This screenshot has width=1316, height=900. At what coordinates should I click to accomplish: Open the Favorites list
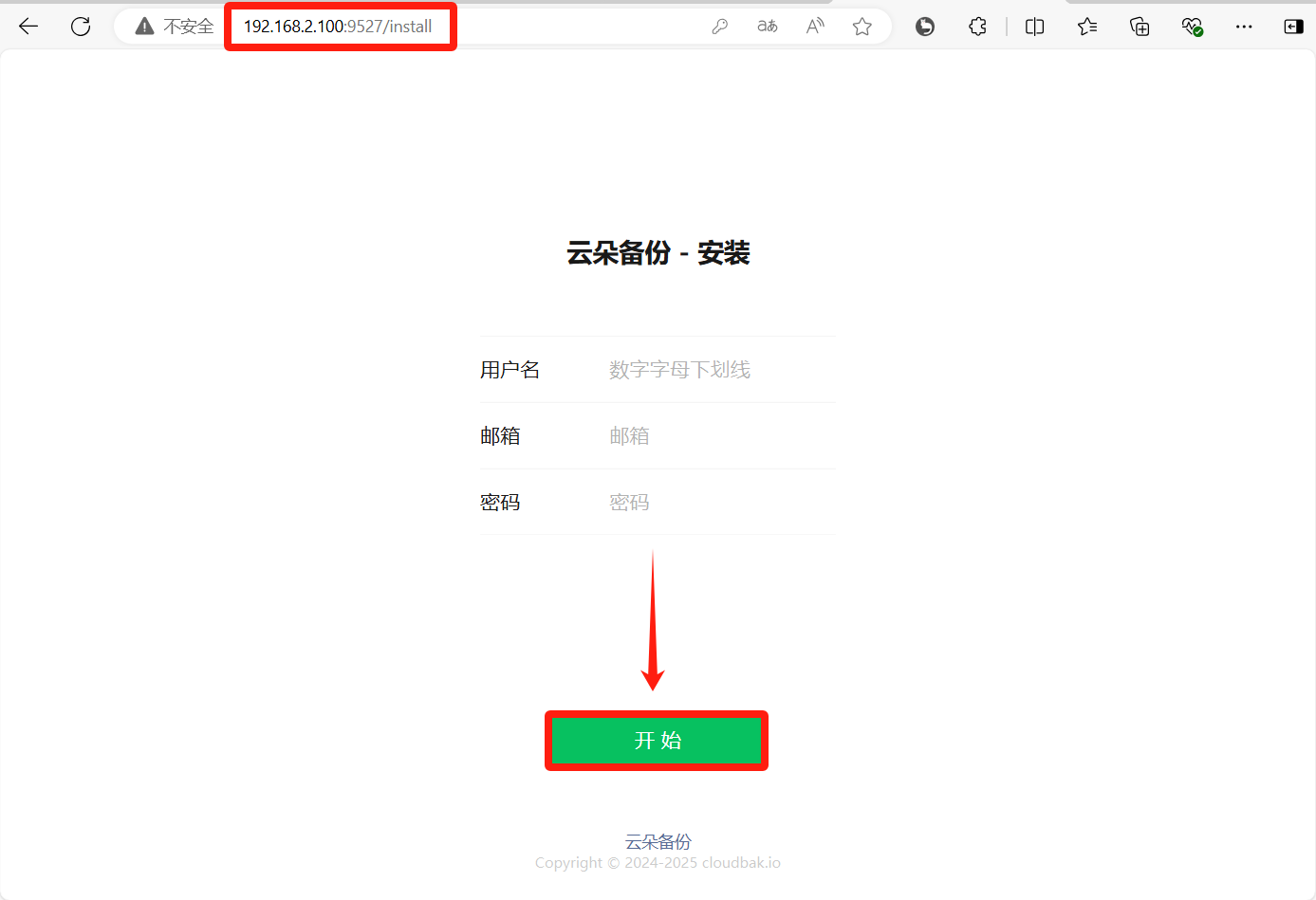tap(1087, 27)
